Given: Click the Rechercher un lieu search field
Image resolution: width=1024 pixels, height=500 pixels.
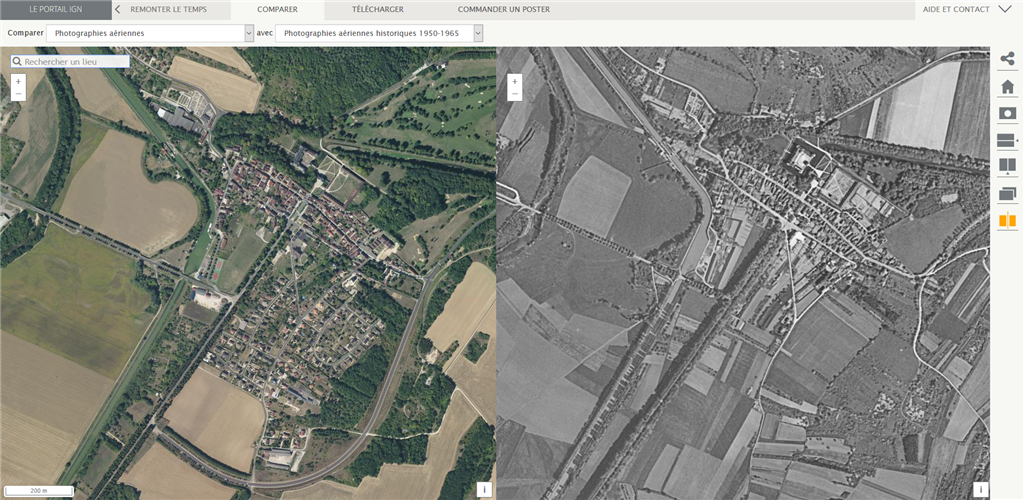Looking at the screenshot, I should (70, 61).
